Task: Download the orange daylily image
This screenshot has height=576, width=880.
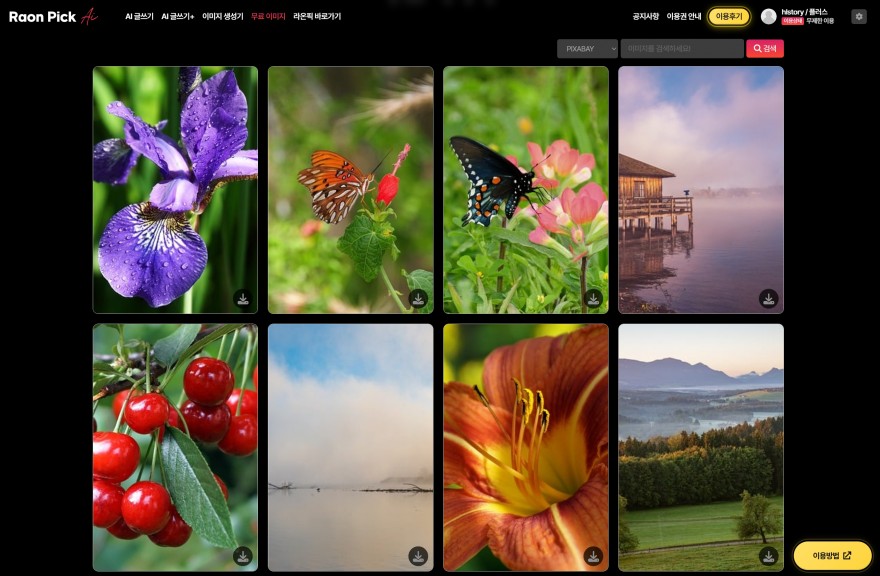Action: [593, 555]
